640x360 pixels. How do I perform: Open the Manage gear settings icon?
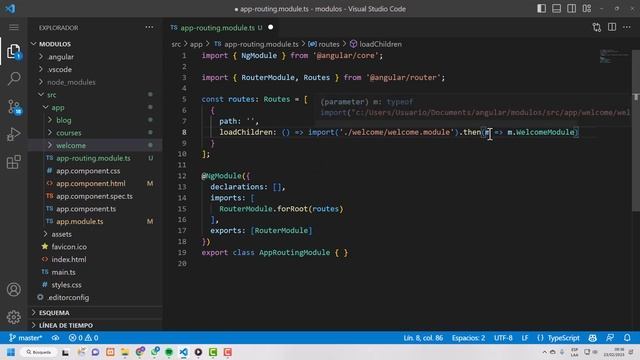click(x=13, y=317)
